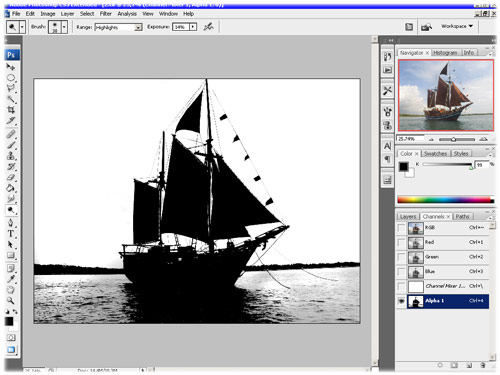Save selection as channel button

pos(454,365)
